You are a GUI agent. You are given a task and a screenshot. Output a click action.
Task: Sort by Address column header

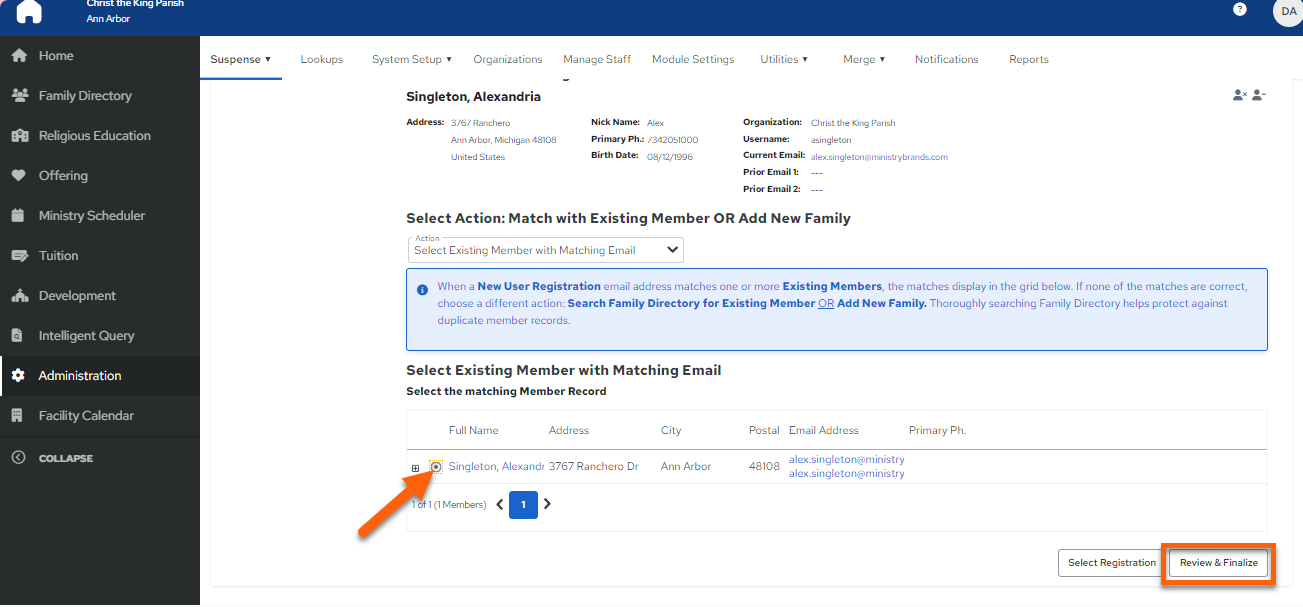pos(569,431)
